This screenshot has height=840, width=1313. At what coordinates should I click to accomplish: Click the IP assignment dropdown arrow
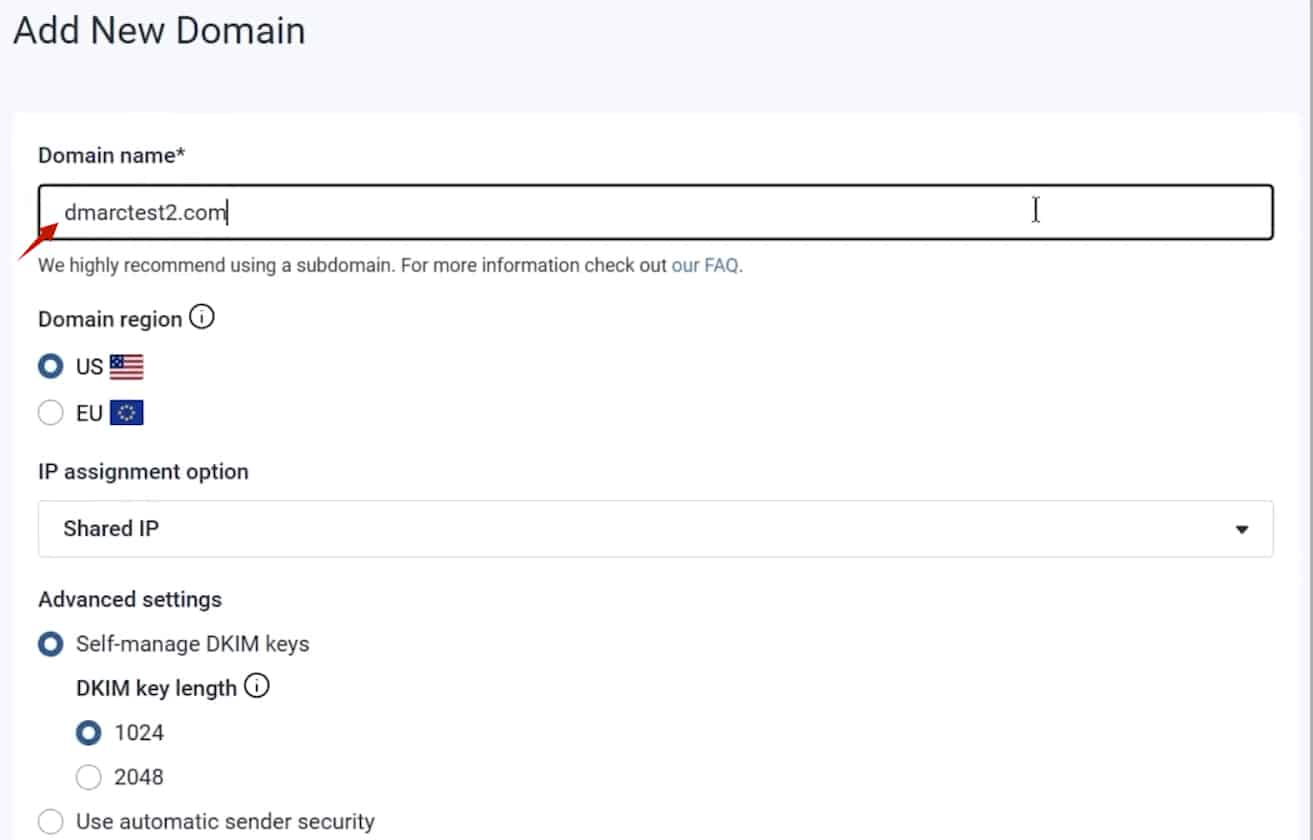tap(1242, 529)
